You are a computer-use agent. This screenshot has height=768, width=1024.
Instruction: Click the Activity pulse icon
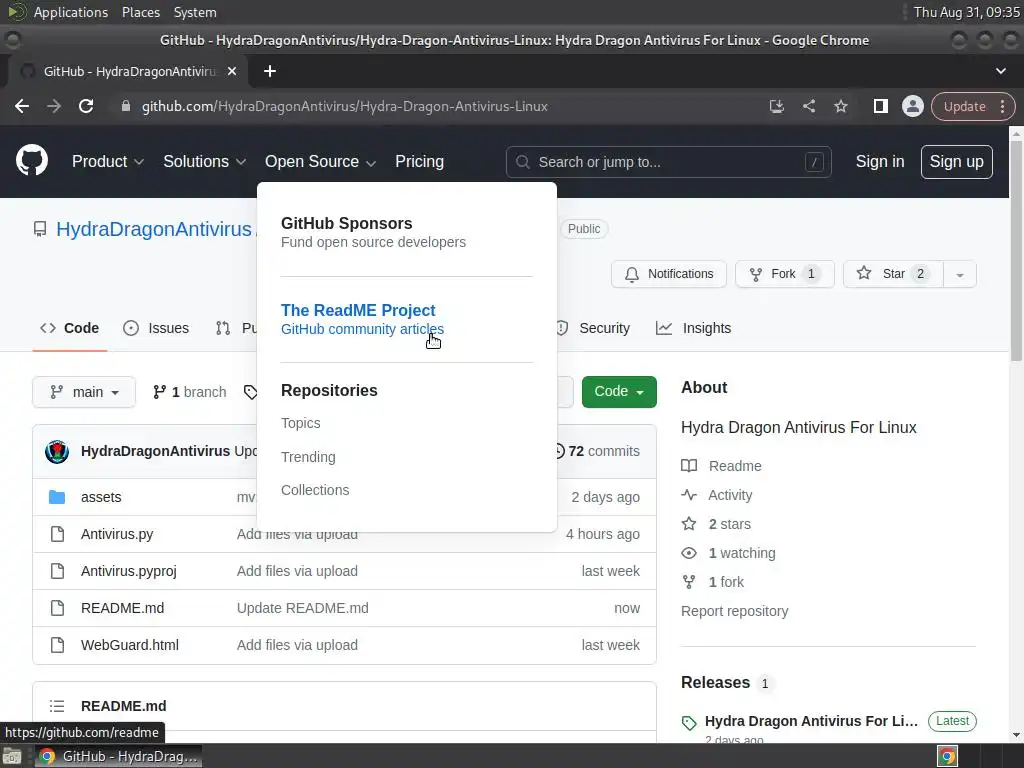(689, 495)
